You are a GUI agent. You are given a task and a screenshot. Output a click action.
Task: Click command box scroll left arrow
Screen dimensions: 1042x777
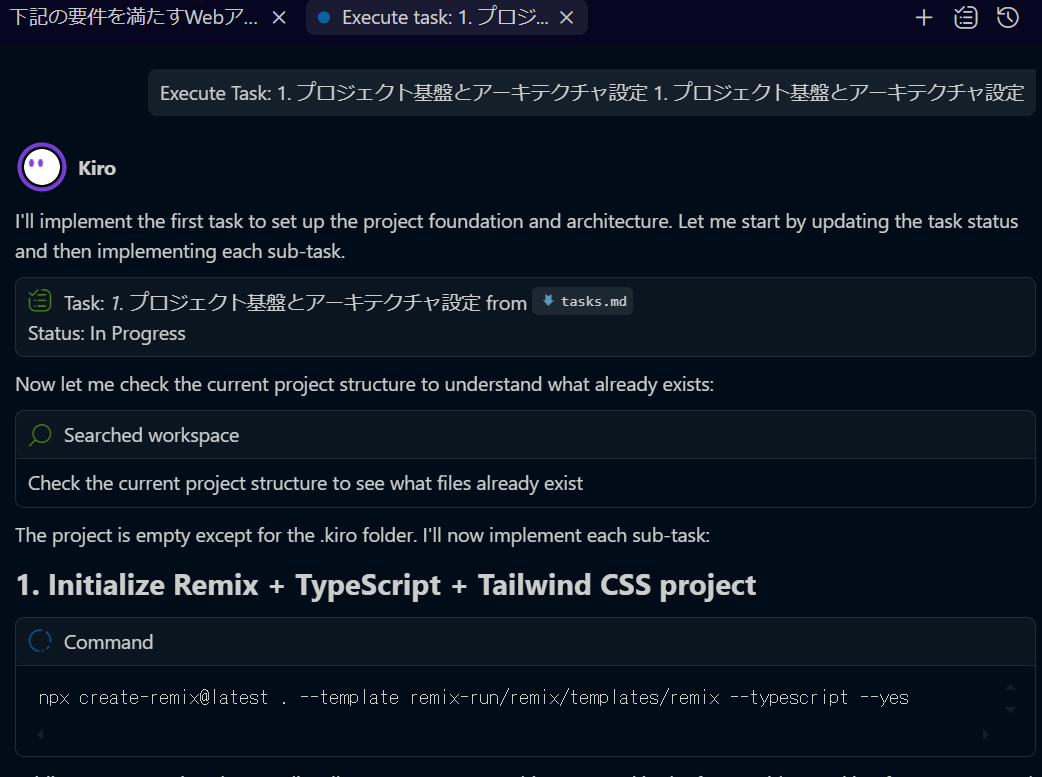(41, 734)
